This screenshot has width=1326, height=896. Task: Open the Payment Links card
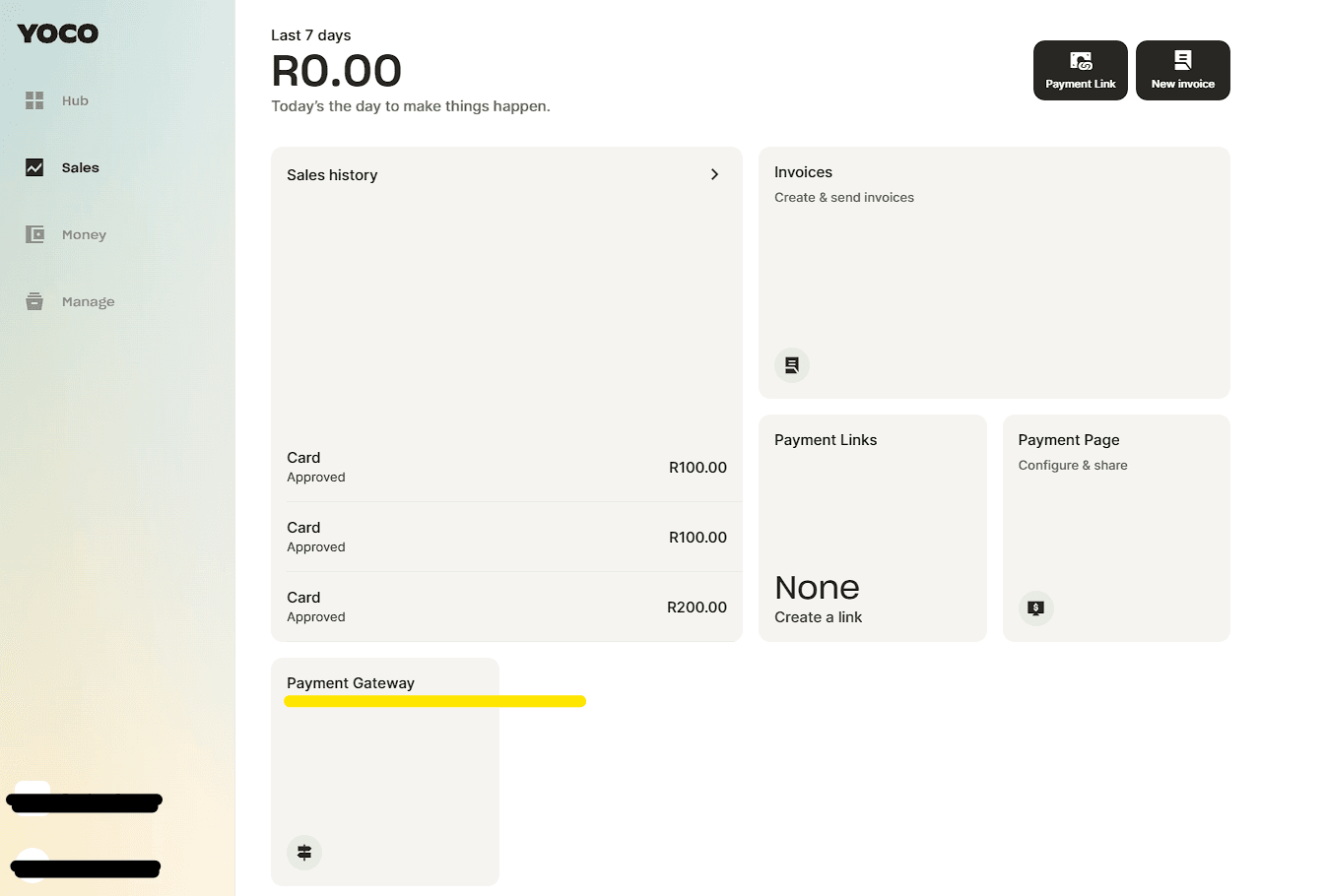pyautogui.click(x=872, y=528)
